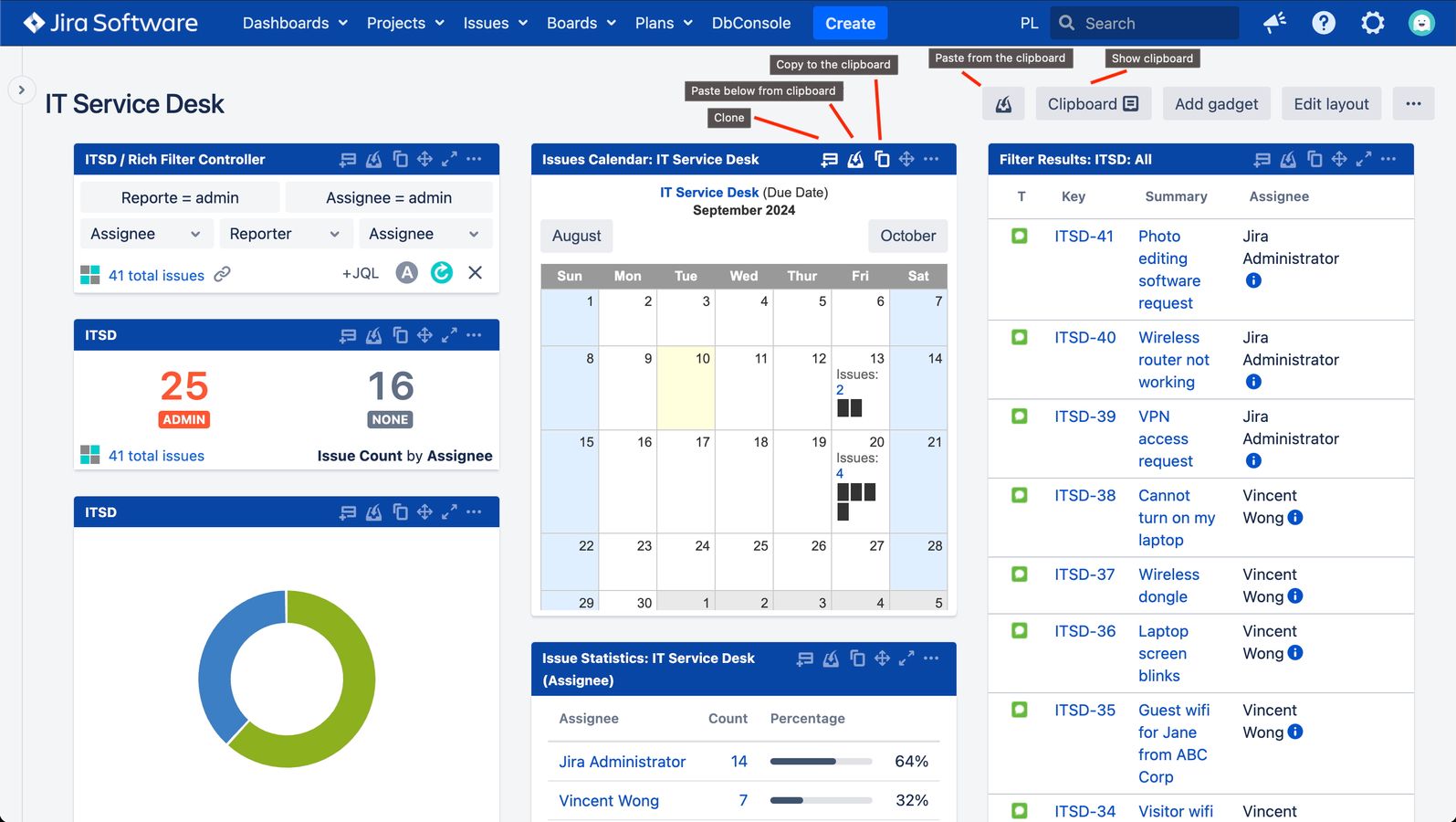Paste below Issue Statistics gadget from clipboard
This screenshot has width=1456, height=822.
(x=831, y=659)
